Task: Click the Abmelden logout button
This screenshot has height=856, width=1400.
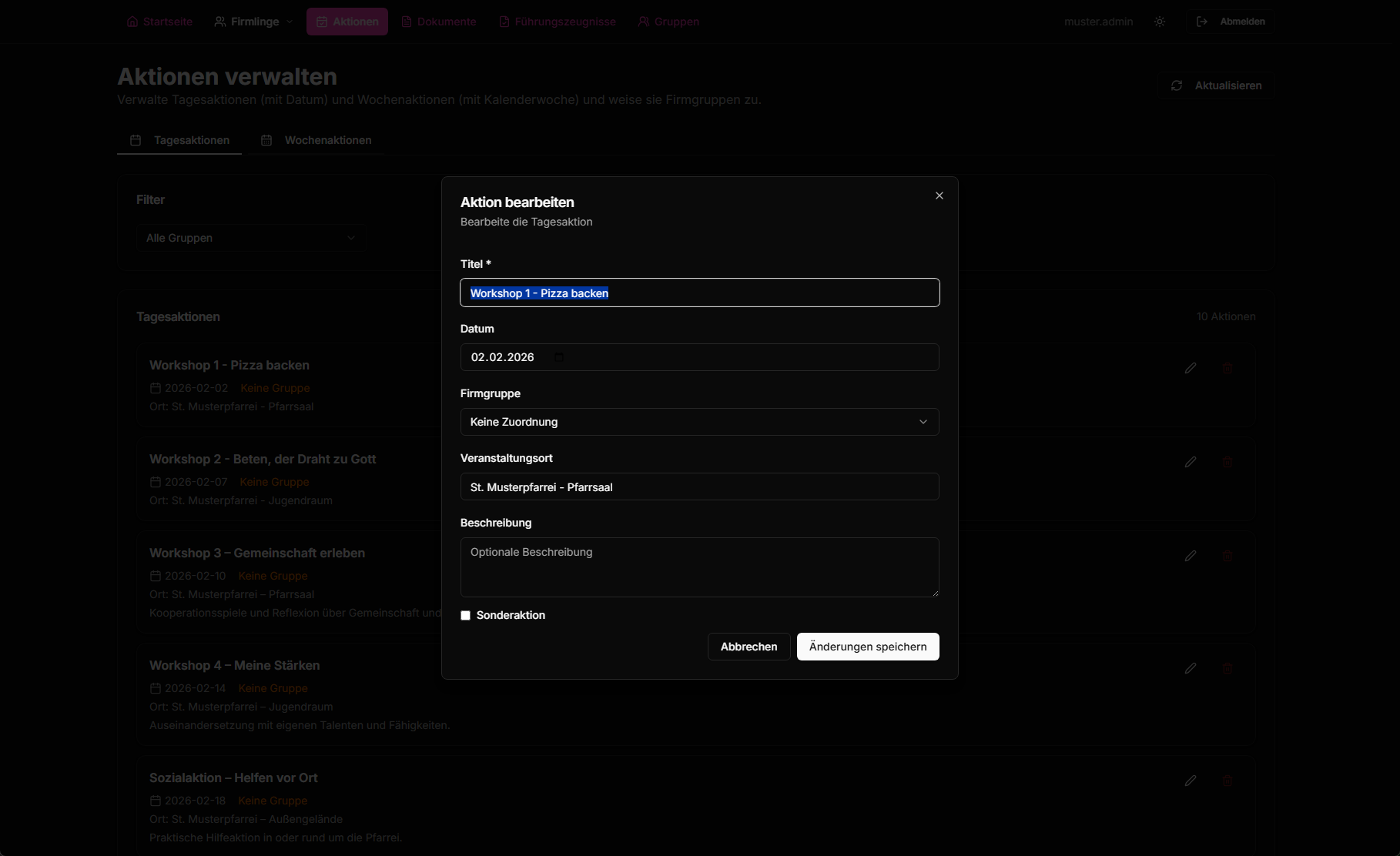Action: 1230,22
